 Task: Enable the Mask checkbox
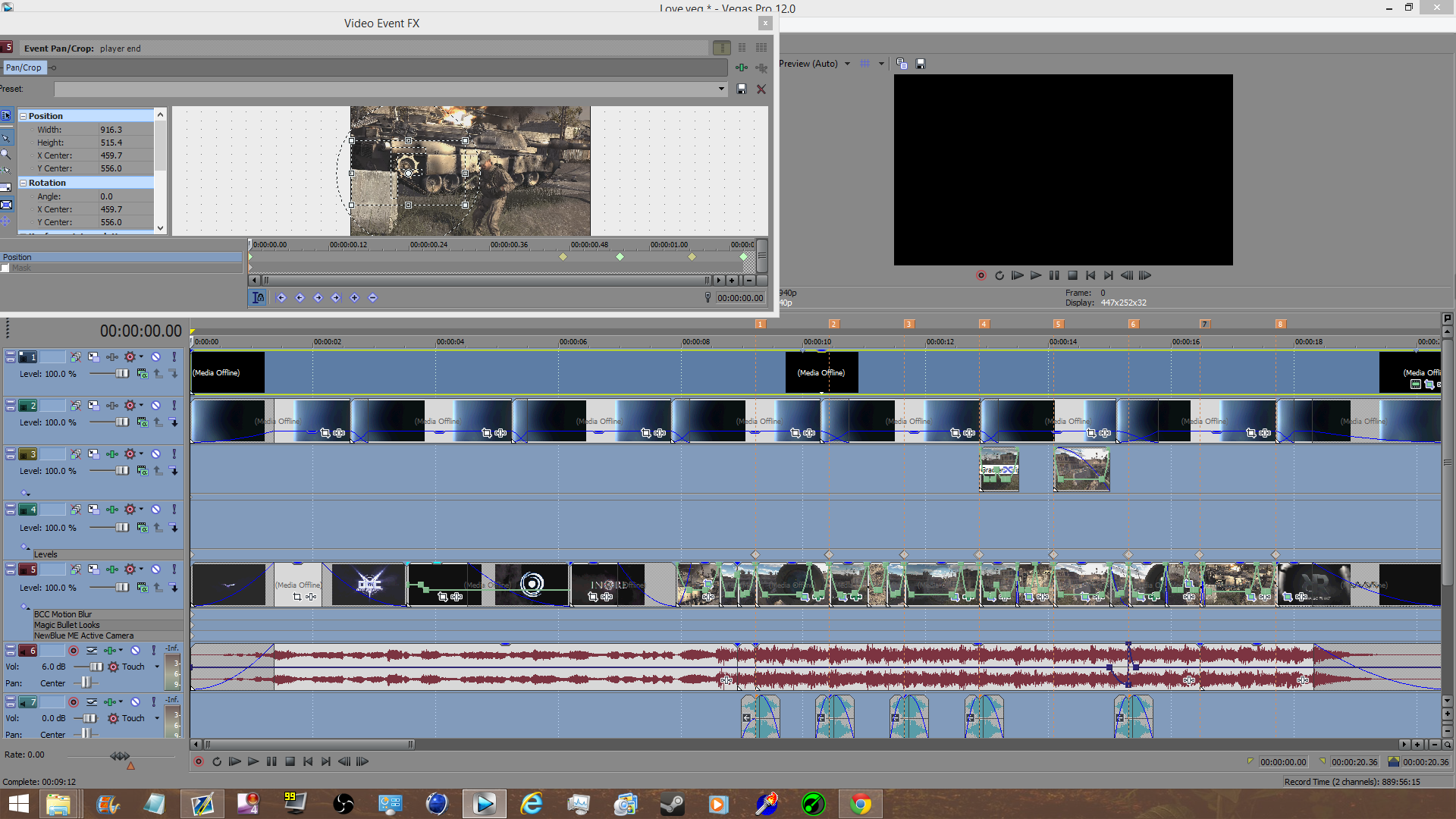[6, 268]
